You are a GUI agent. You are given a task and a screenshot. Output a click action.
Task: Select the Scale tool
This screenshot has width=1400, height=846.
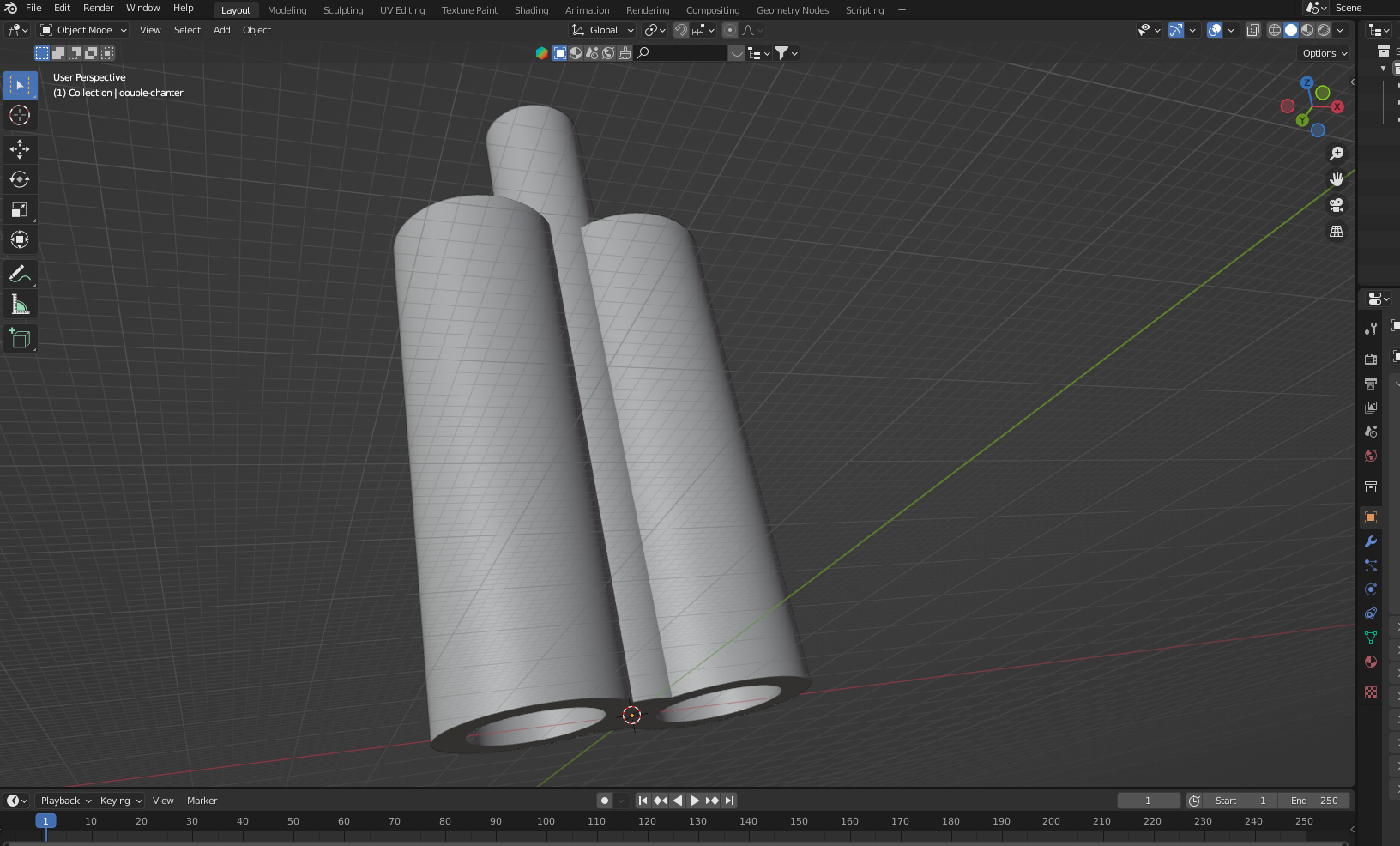click(20, 209)
